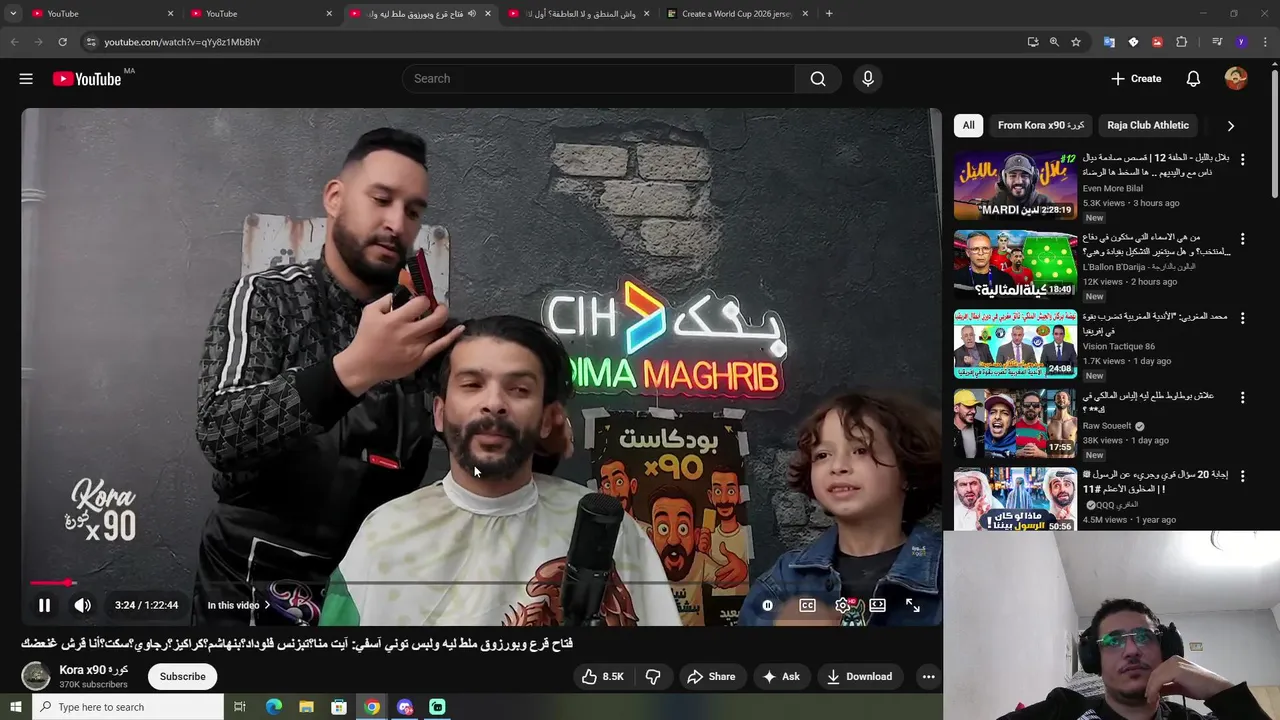Open the Chrome three-dot menu
The image size is (1280, 720).
(1265, 42)
